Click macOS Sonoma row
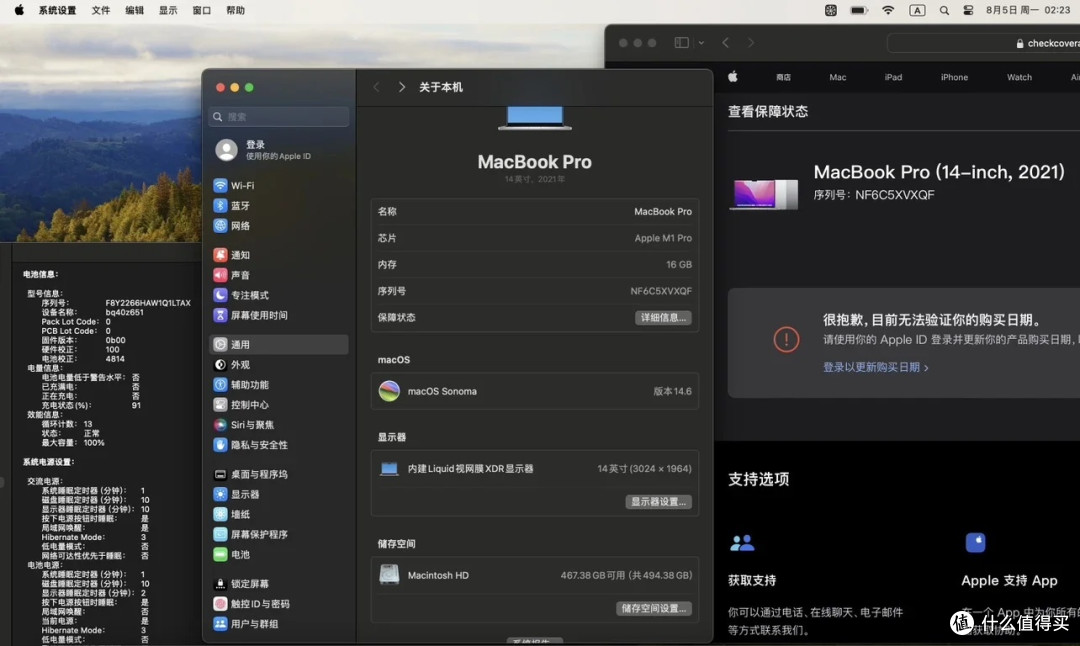This screenshot has width=1080, height=646. point(535,391)
